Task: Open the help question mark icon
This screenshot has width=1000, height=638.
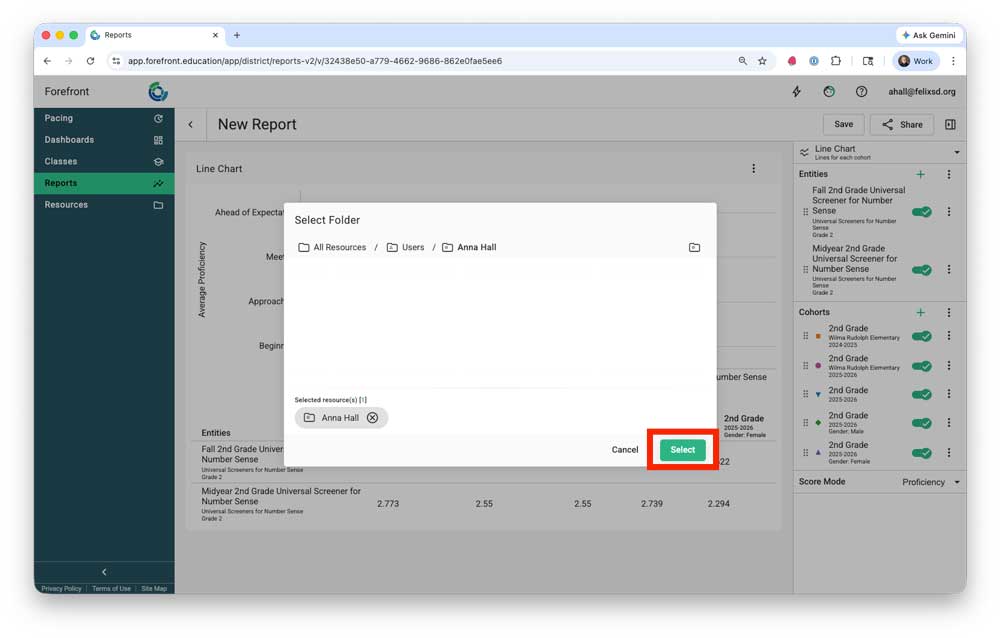Action: pos(861,92)
